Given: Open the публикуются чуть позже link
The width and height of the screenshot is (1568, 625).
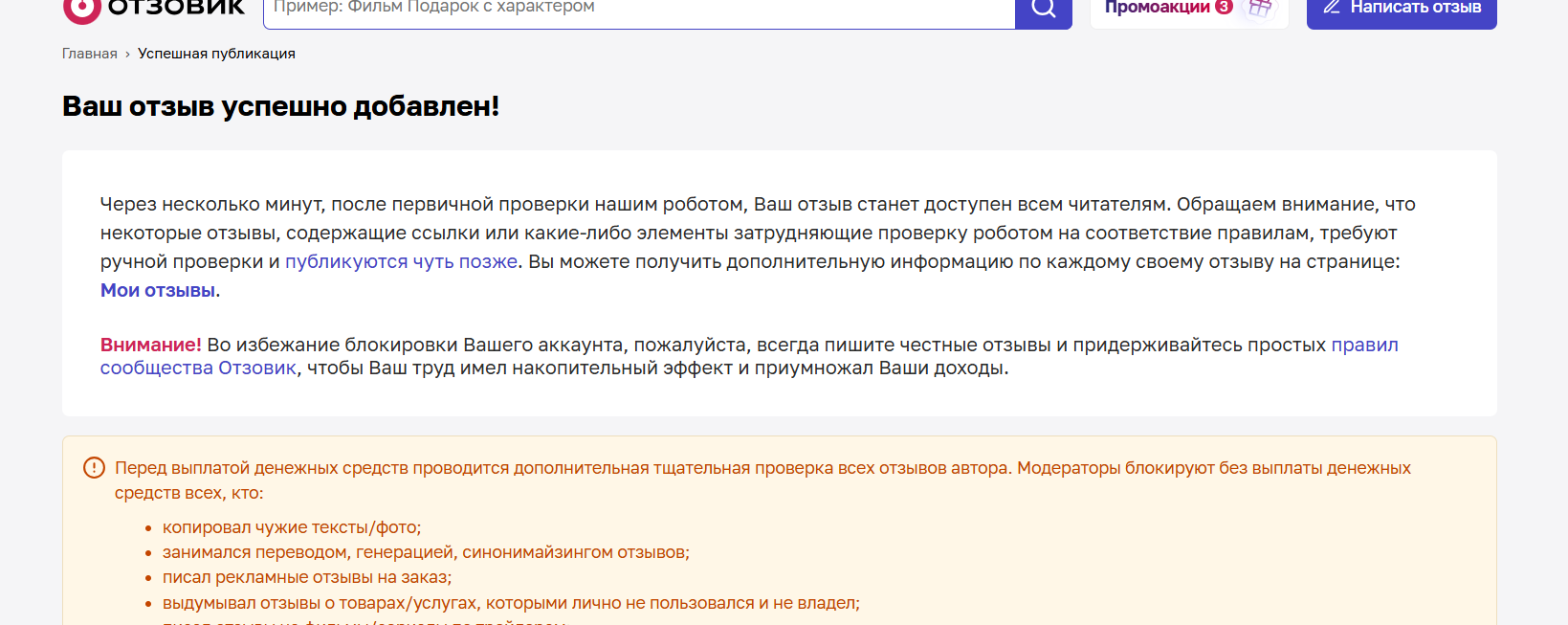Looking at the screenshot, I should 402,261.
